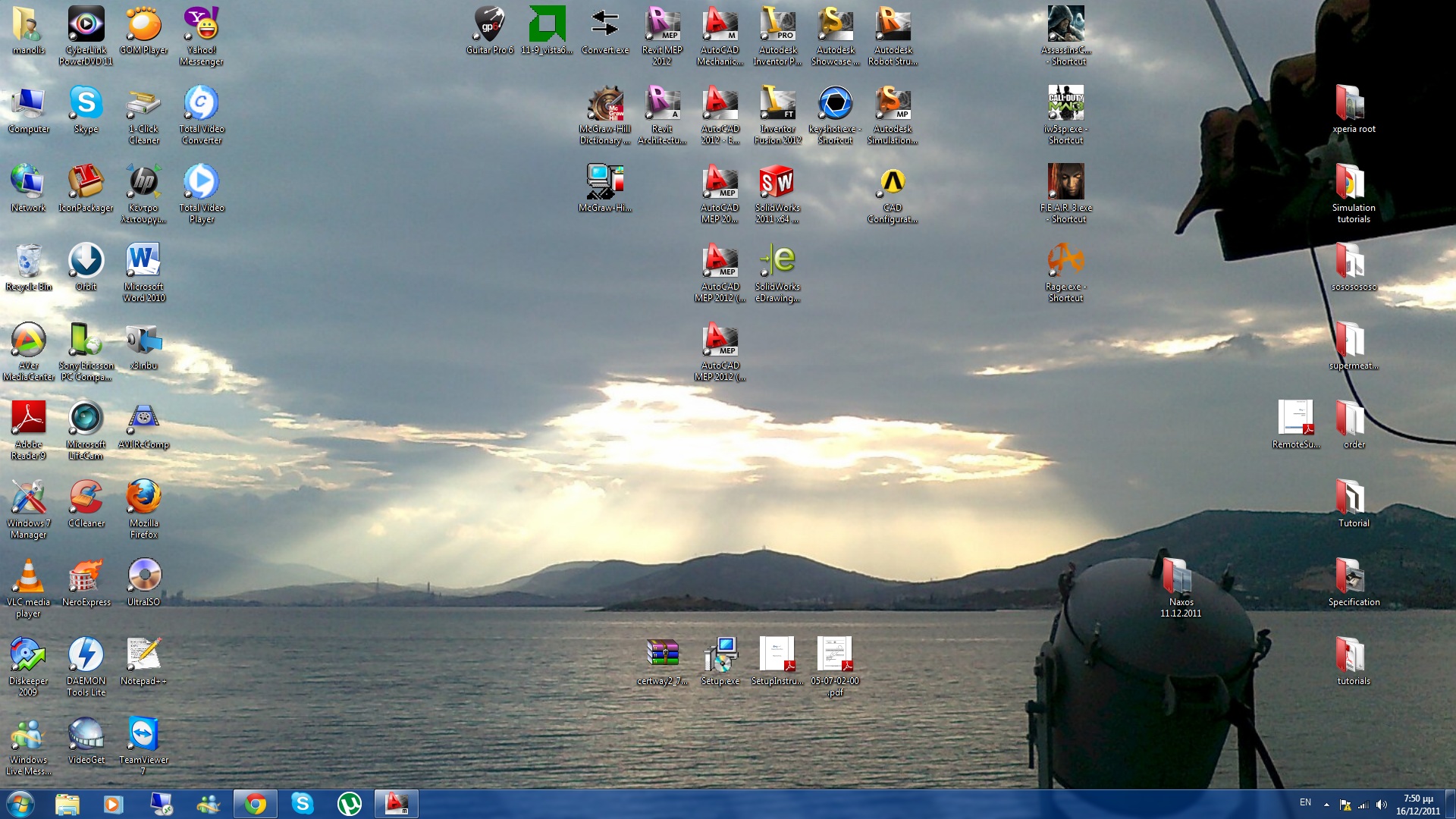Select the KeyShot.exe shortcut icon
The width and height of the screenshot is (1456, 819).
(x=835, y=104)
